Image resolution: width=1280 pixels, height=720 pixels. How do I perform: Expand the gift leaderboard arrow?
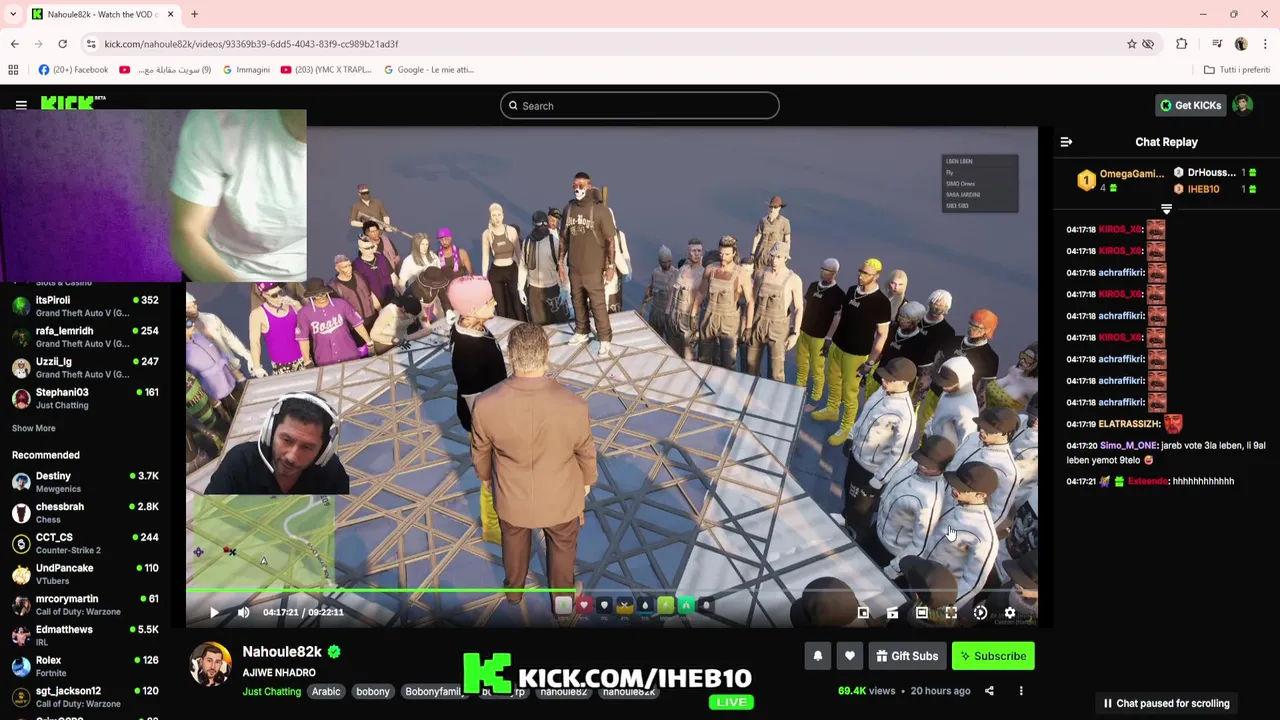coord(1166,209)
